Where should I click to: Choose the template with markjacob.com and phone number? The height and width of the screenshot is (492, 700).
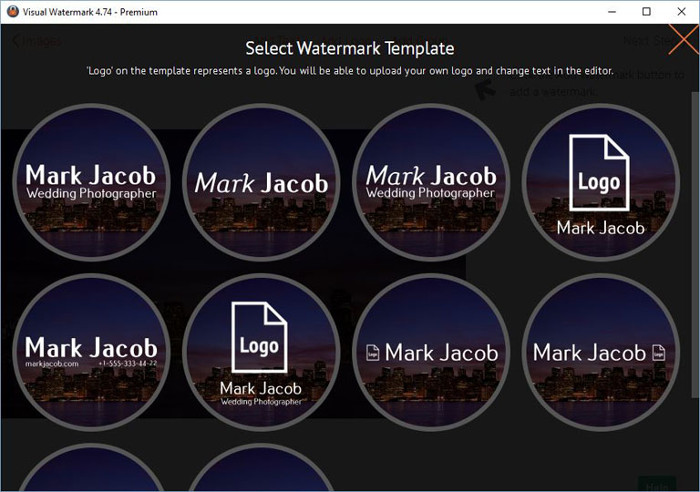pos(91,352)
